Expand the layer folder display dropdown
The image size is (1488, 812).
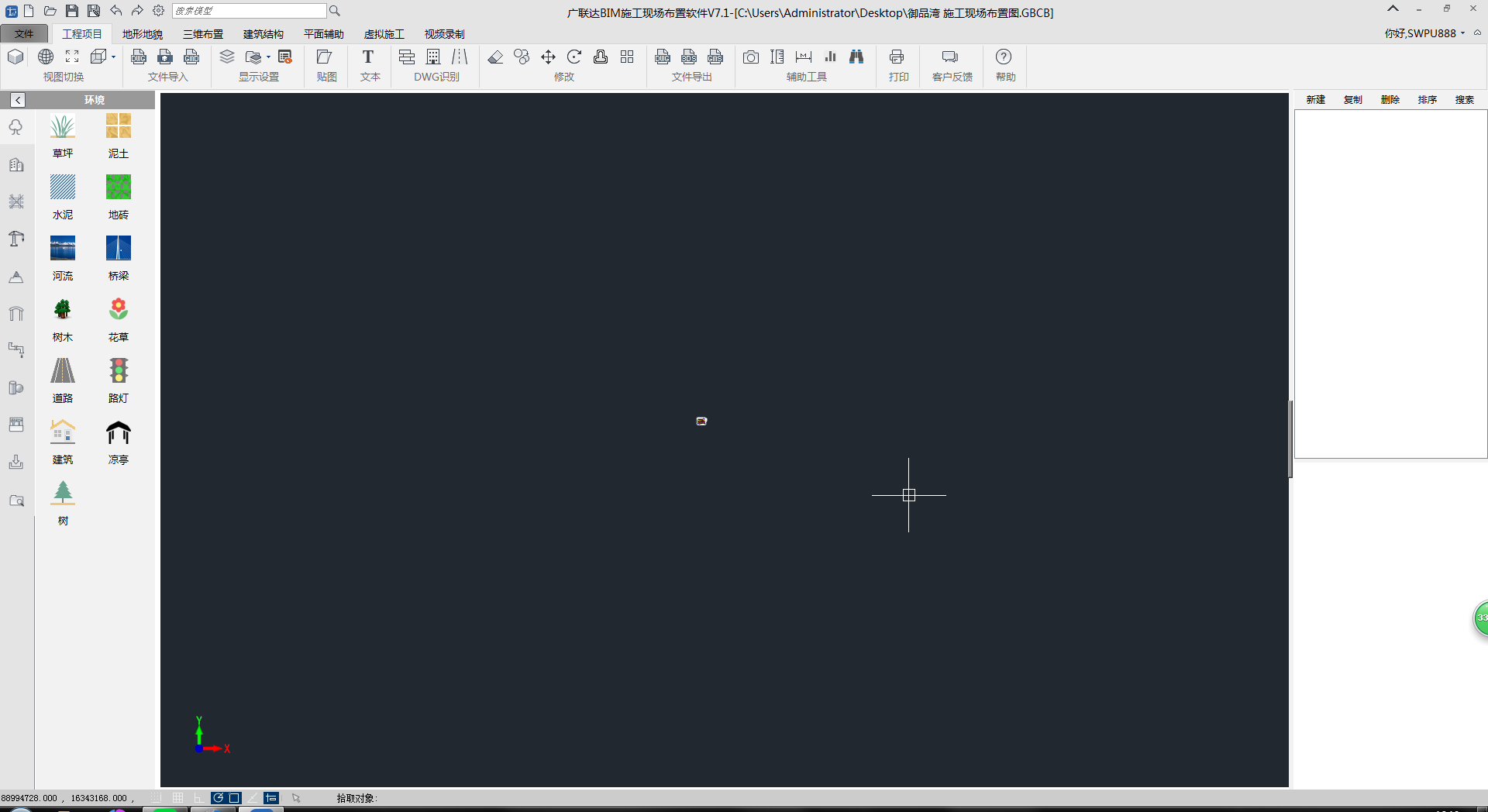point(268,57)
